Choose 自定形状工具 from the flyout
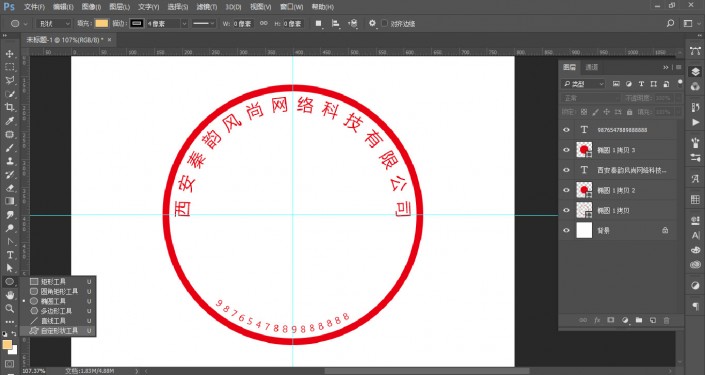Image resolution: width=705 pixels, height=375 pixels. tap(58, 330)
